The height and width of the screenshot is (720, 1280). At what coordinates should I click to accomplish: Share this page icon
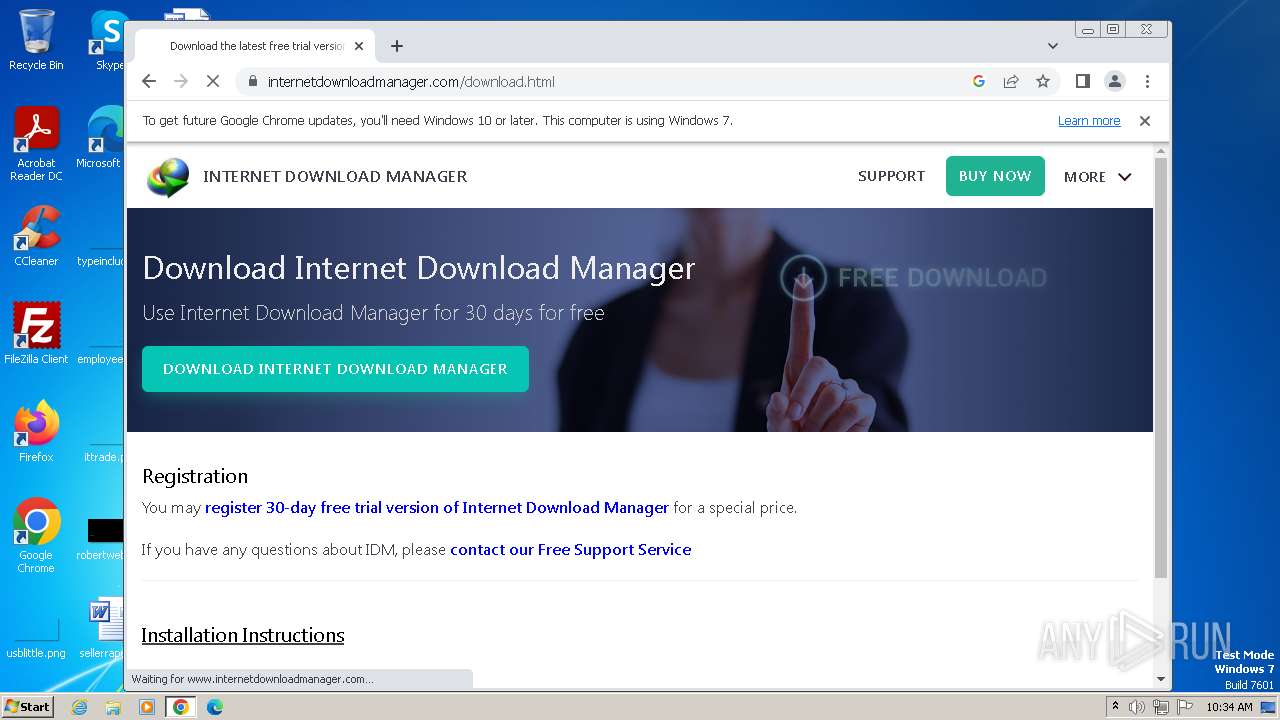pos(1011,82)
